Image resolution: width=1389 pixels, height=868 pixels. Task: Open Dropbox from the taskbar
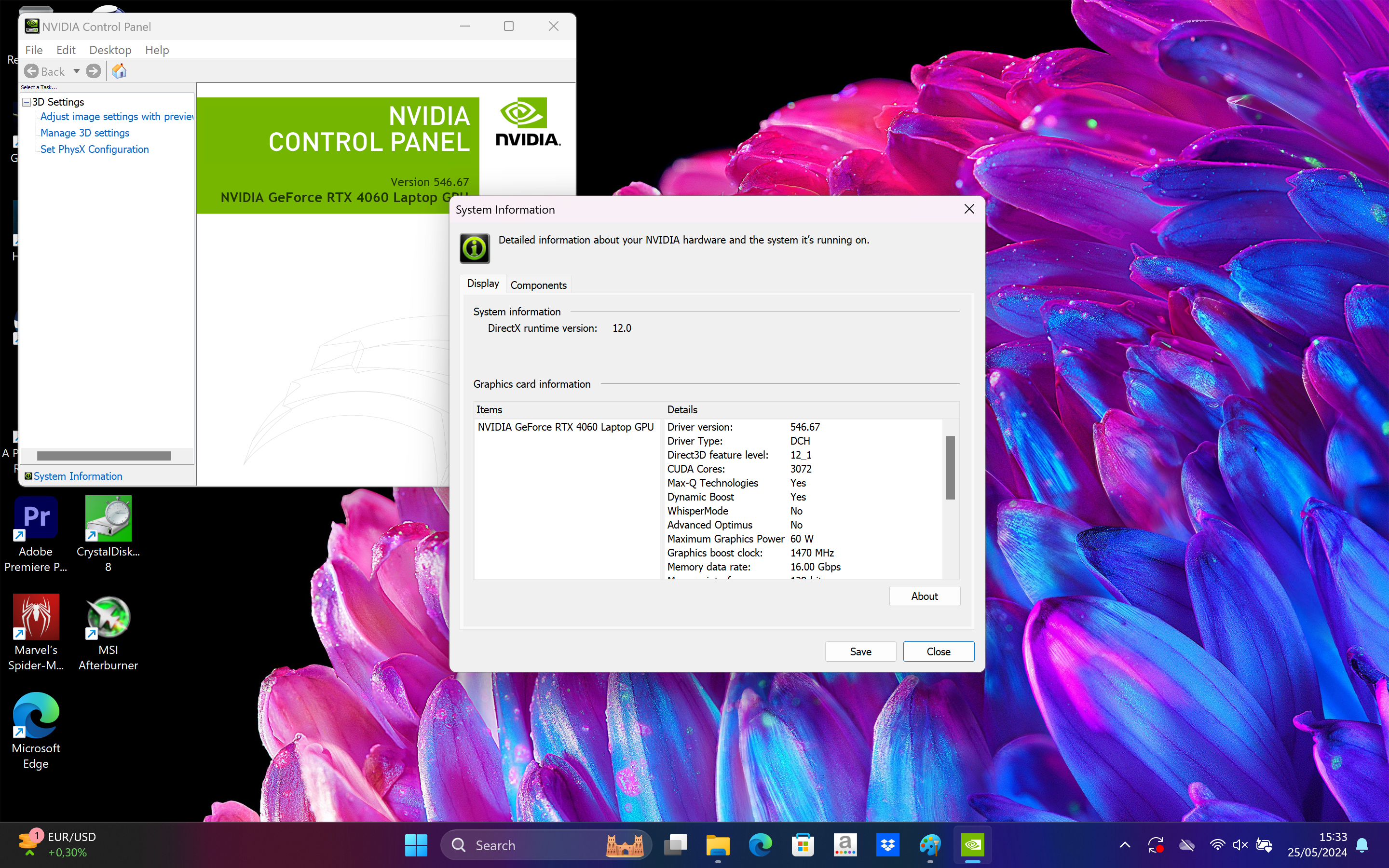pyautogui.click(x=887, y=844)
